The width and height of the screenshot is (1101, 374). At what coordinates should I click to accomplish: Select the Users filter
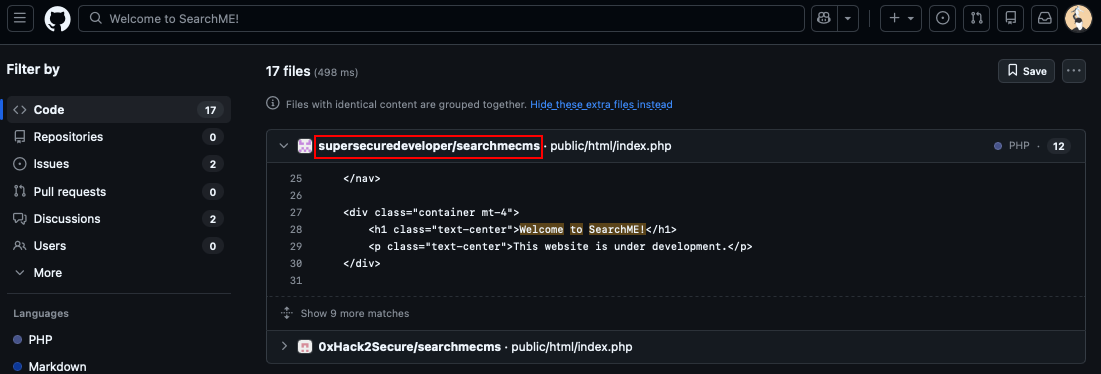pyautogui.click(x=119, y=246)
